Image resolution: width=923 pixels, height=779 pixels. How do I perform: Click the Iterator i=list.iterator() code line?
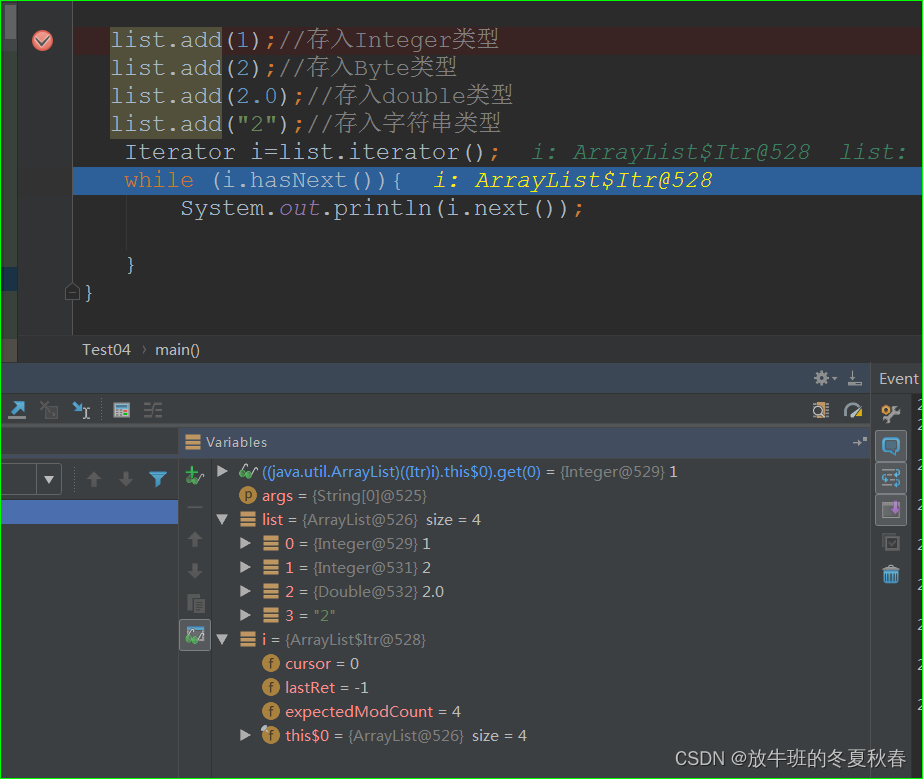click(312, 152)
